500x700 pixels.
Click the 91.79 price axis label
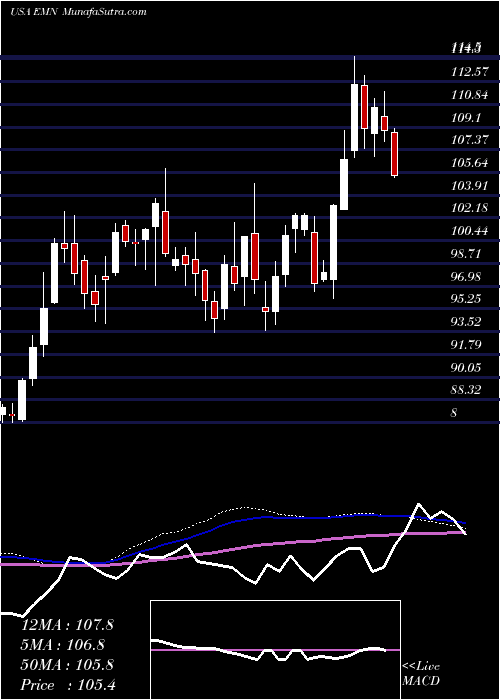(464, 344)
